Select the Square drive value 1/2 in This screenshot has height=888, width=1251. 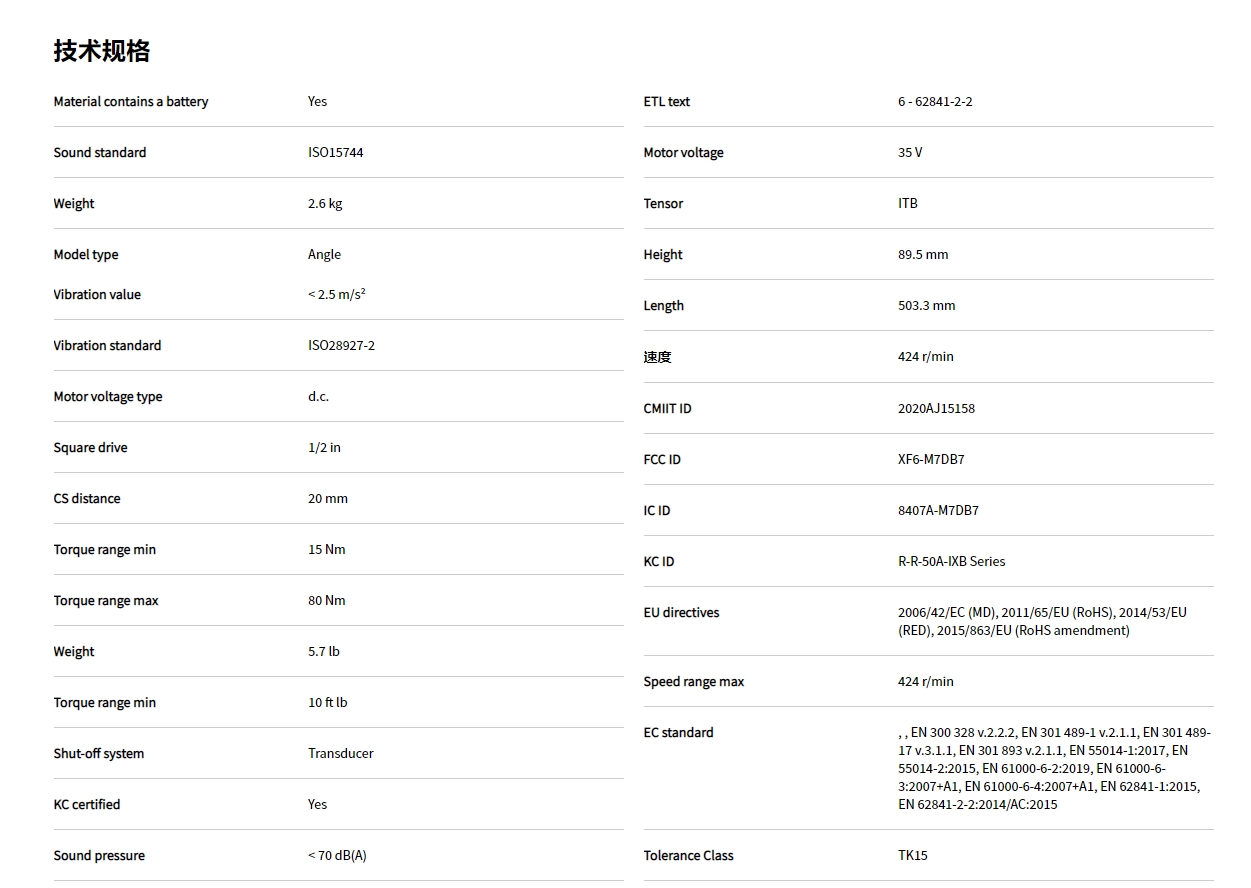pyautogui.click(x=324, y=448)
